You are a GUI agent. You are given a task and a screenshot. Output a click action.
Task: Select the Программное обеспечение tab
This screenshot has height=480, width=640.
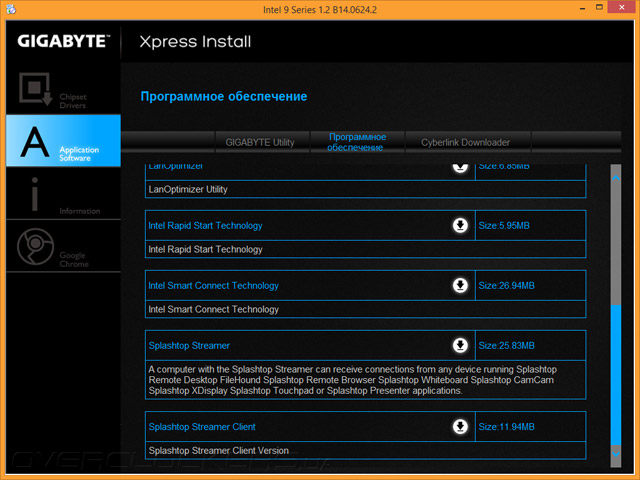357,142
